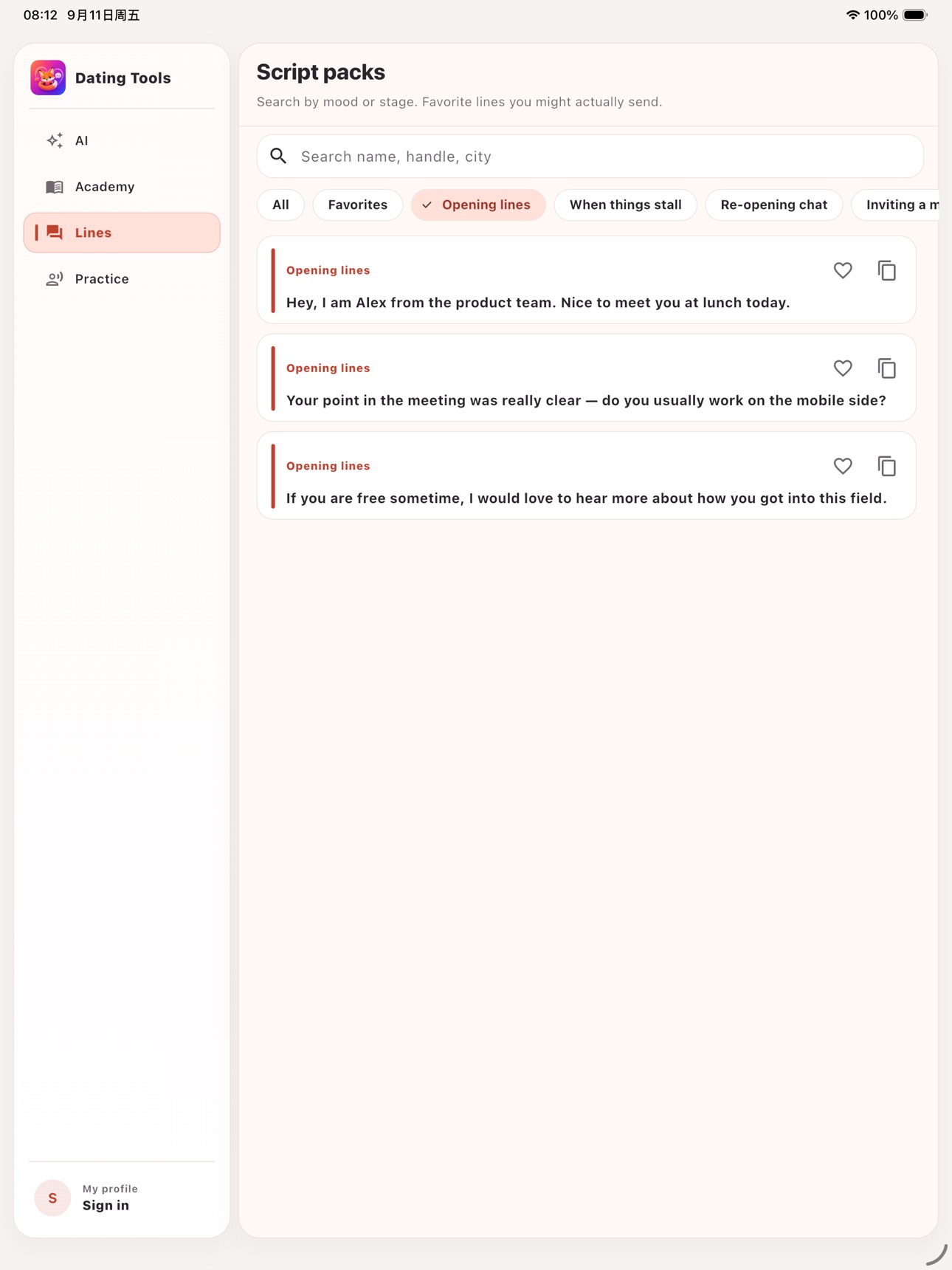Image resolution: width=952 pixels, height=1270 pixels.
Task: Choose the Re-opening chat filter
Action: coord(773,205)
